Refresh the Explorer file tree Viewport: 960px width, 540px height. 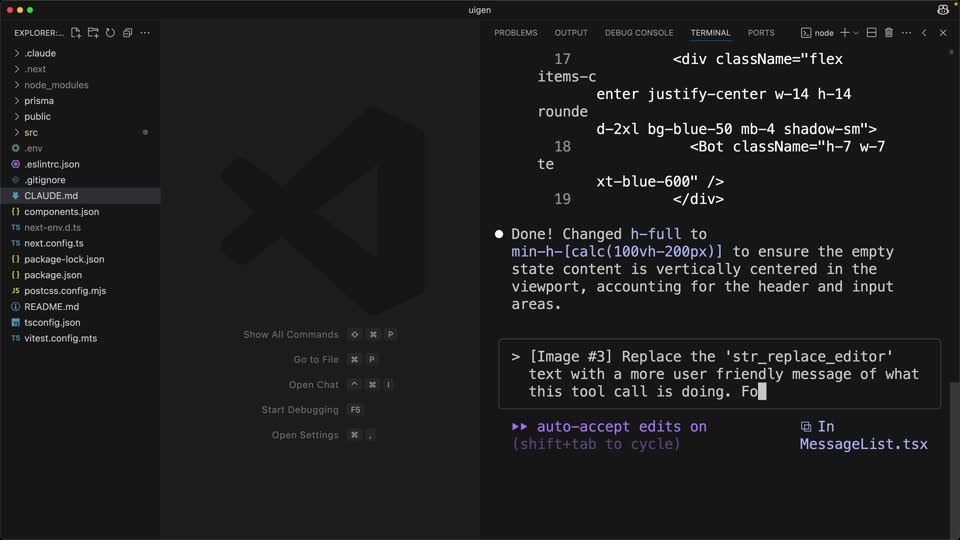pos(110,33)
